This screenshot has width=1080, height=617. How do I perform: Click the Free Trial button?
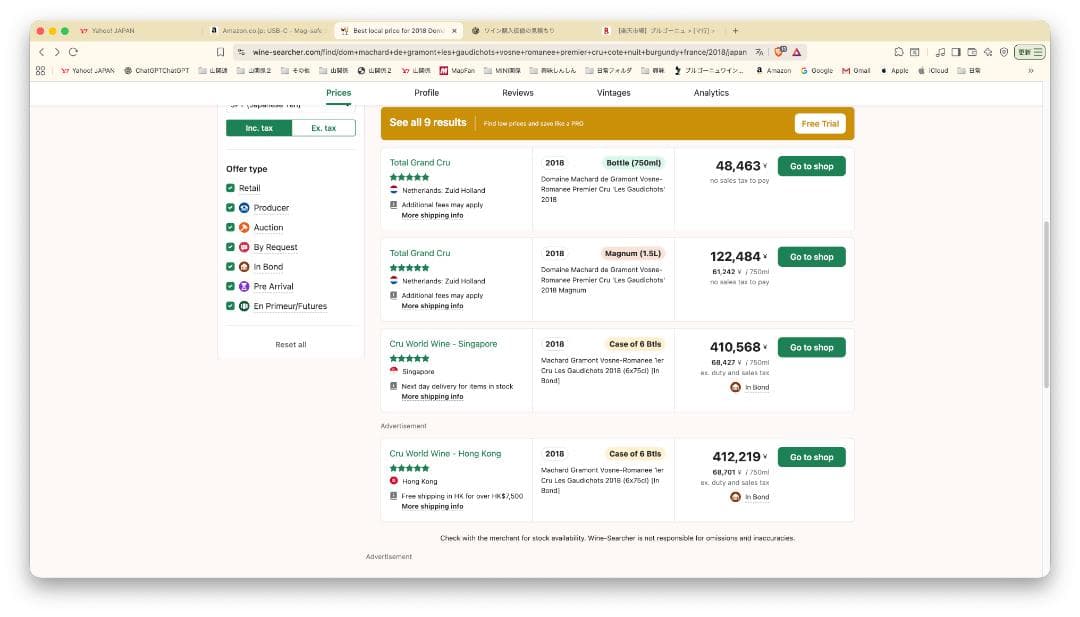coord(820,124)
